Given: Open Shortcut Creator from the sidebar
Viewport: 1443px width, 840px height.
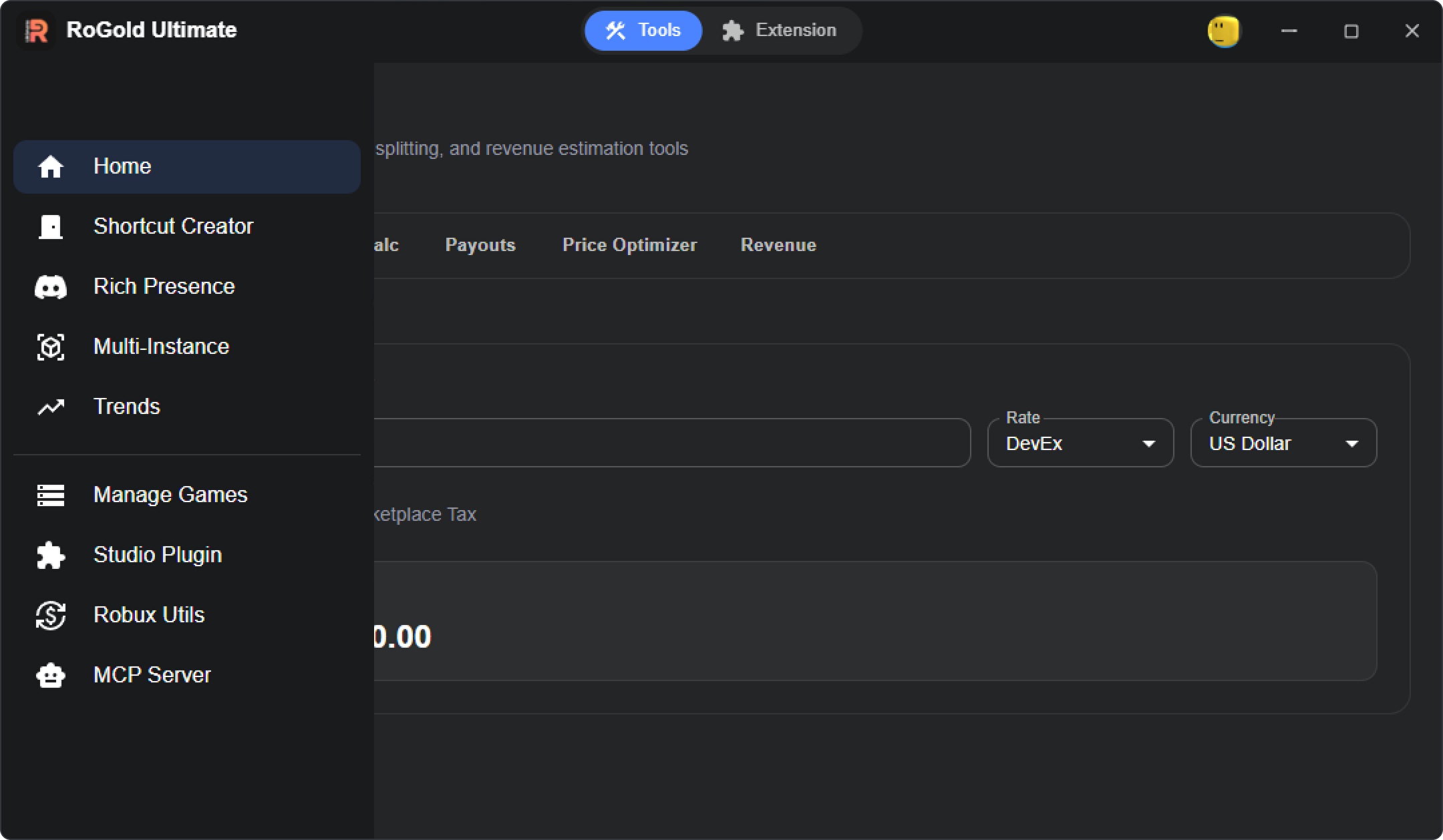Looking at the screenshot, I should [187, 227].
